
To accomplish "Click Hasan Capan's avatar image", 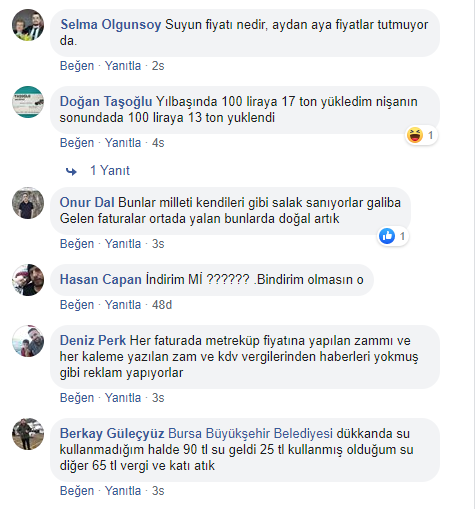I will point(28,280).
